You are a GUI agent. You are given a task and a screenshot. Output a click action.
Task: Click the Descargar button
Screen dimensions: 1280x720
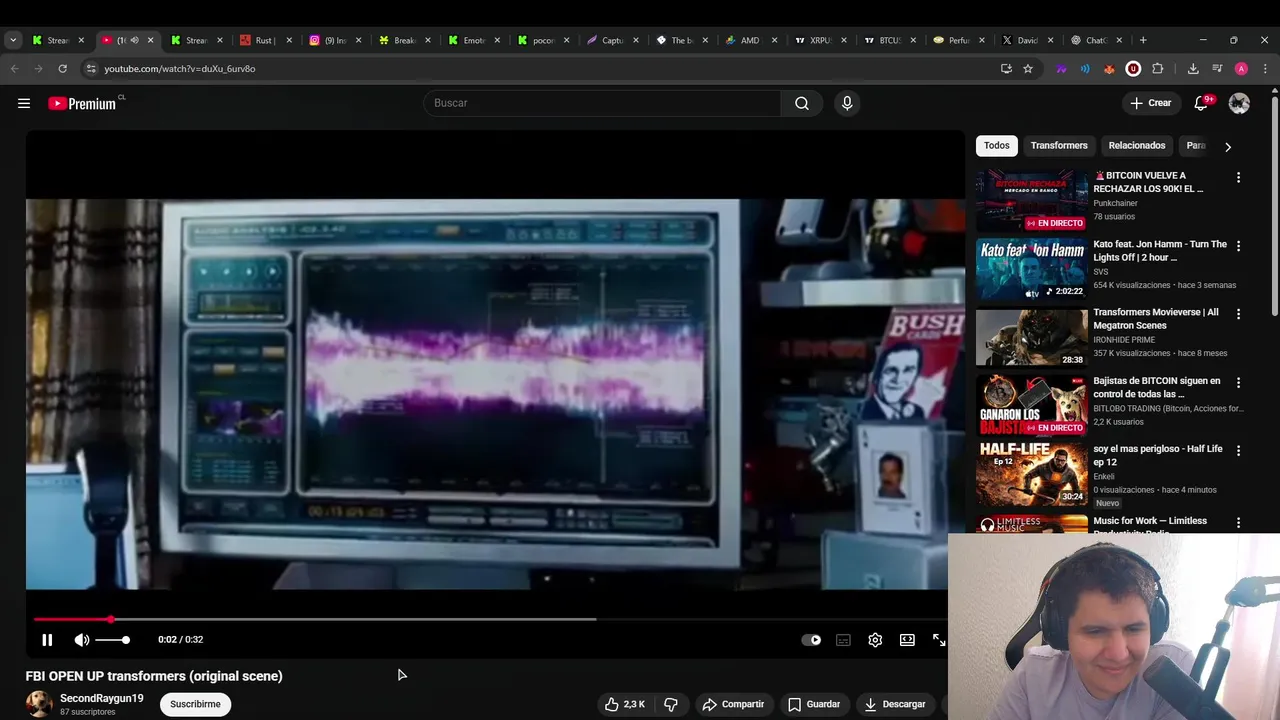pyautogui.click(x=895, y=704)
